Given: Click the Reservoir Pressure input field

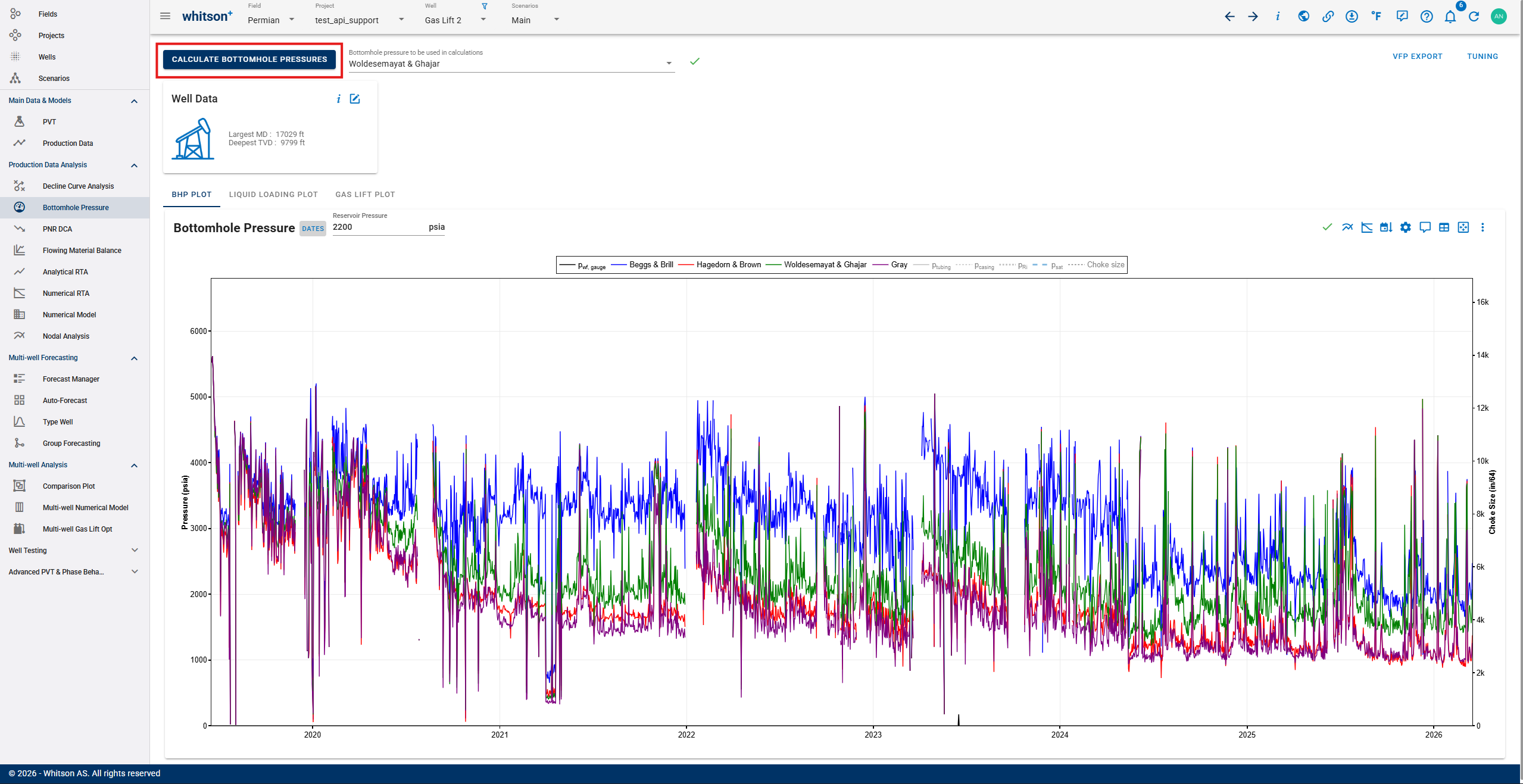Looking at the screenshot, I should coord(378,227).
